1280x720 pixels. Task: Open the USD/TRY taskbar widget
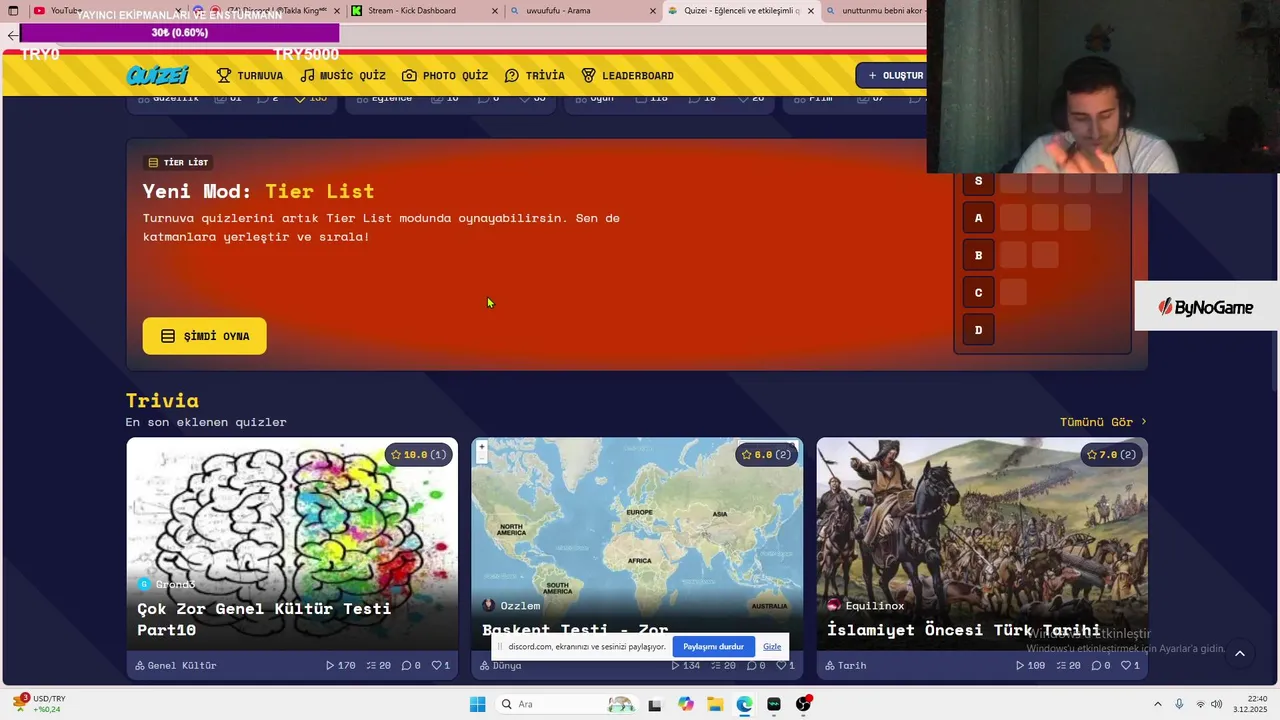(40, 704)
